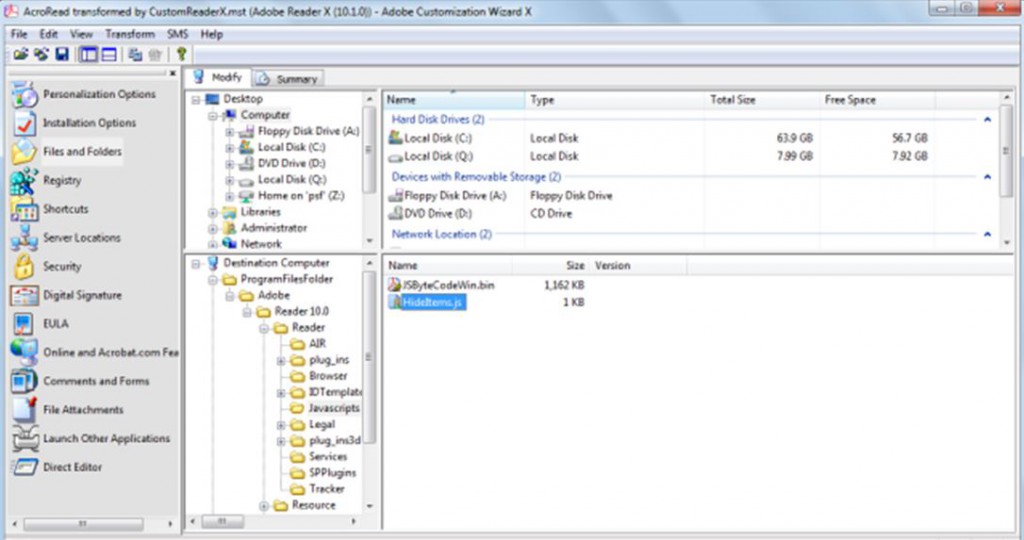Viewport: 1024px width, 540px height.
Task: Open the SMS menu
Action: (177, 34)
